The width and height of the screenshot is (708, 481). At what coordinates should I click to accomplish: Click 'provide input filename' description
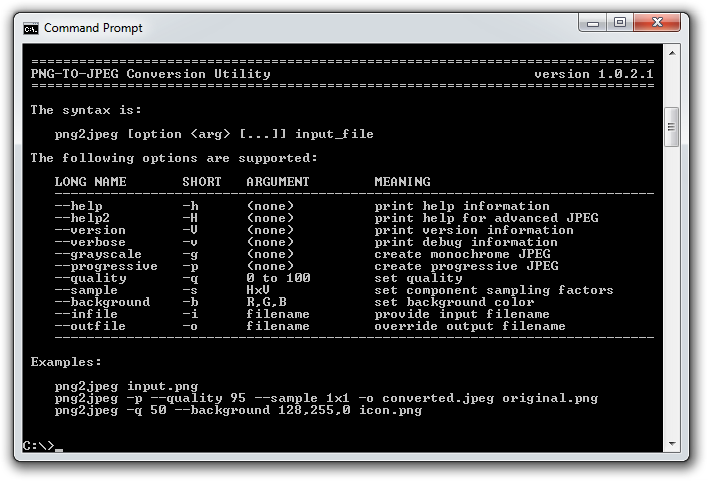[x=462, y=314]
